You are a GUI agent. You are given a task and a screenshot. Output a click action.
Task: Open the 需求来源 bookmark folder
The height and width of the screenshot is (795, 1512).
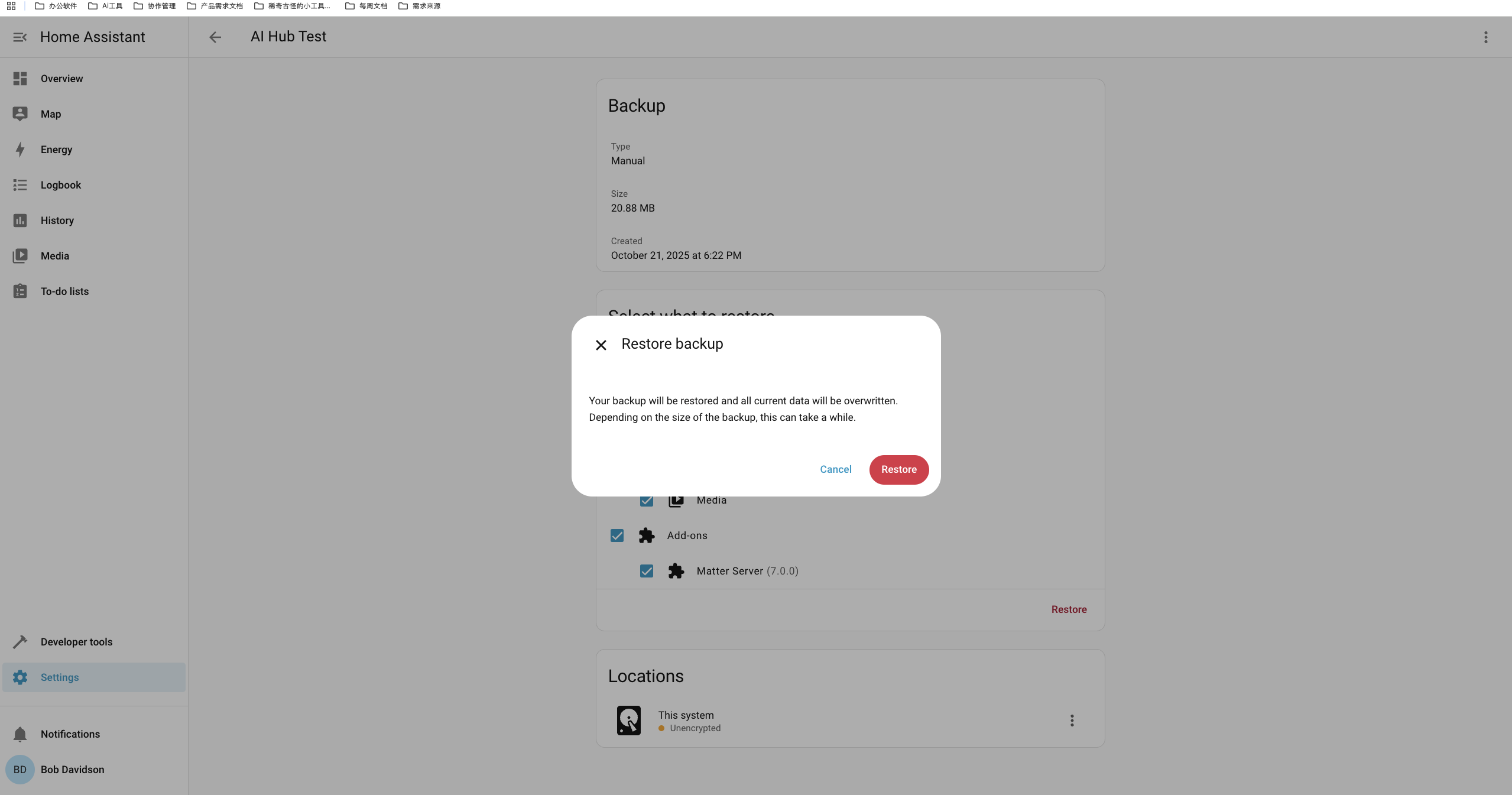[x=420, y=6]
